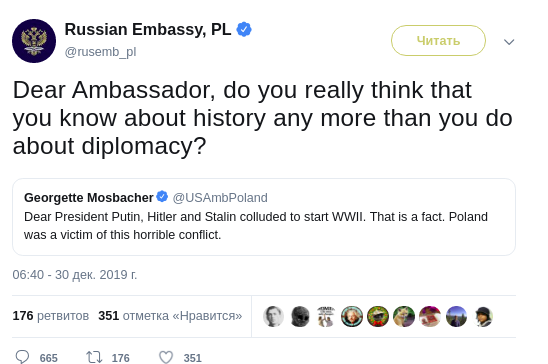View the list of 176 ретвитов
The width and height of the screenshot is (548, 364).
coord(51,316)
